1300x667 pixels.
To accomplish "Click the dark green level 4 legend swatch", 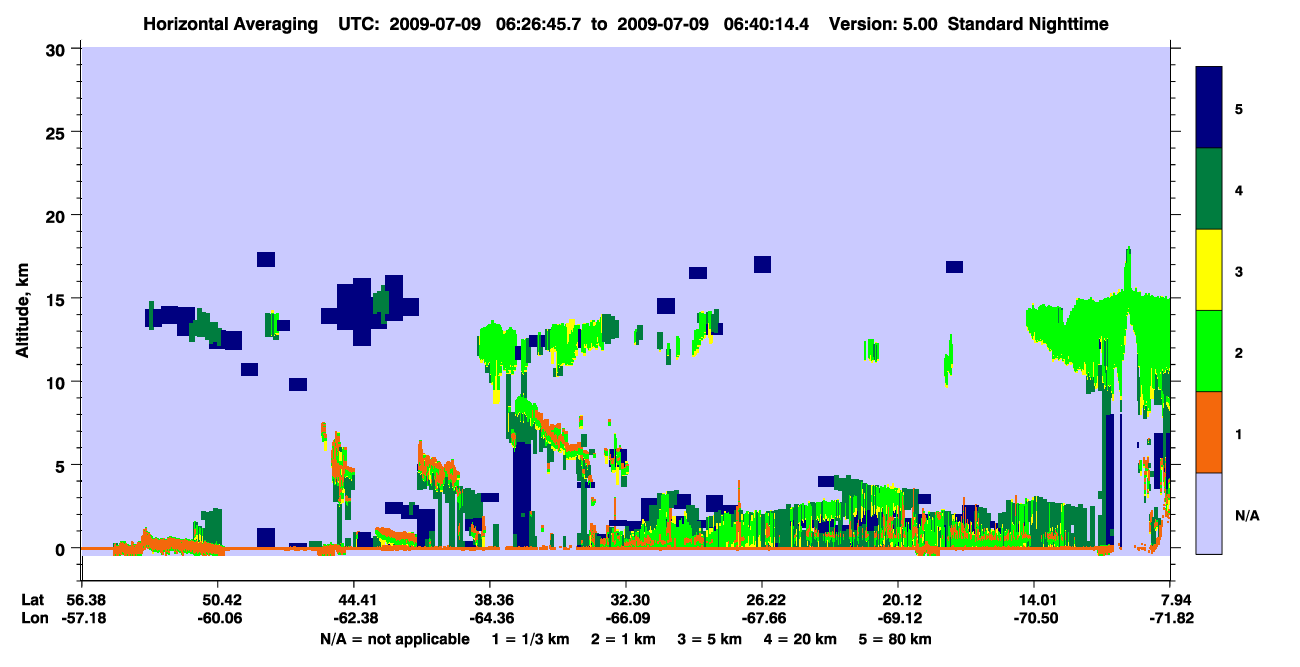I will (1209, 189).
